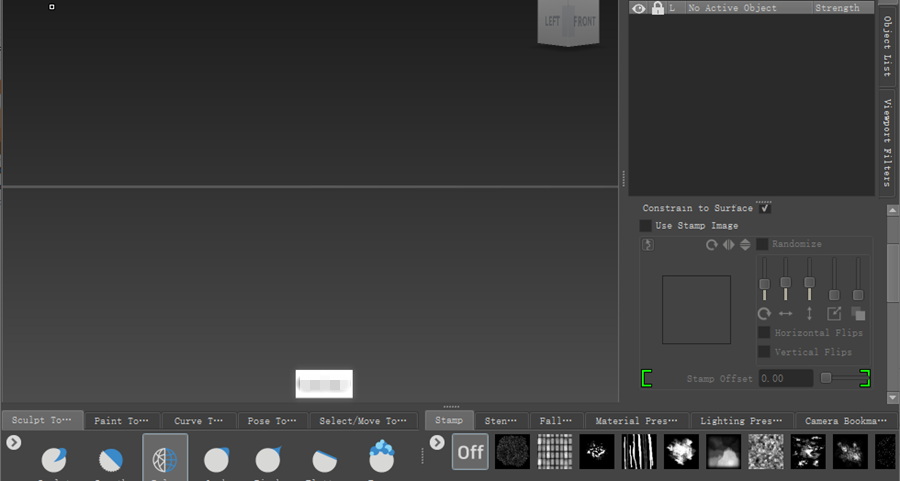The height and width of the screenshot is (481, 900).
Task: Click the Stamp Offset slider handle
Action: [826, 378]
